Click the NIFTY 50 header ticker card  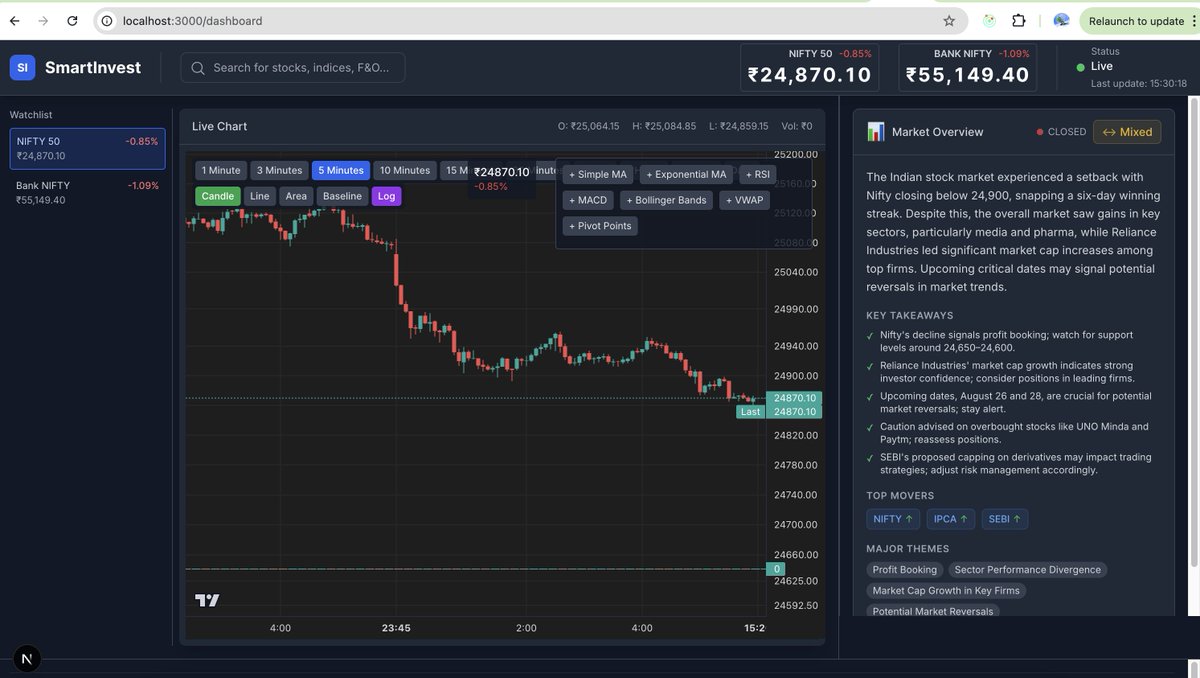(x=810, y=67)
